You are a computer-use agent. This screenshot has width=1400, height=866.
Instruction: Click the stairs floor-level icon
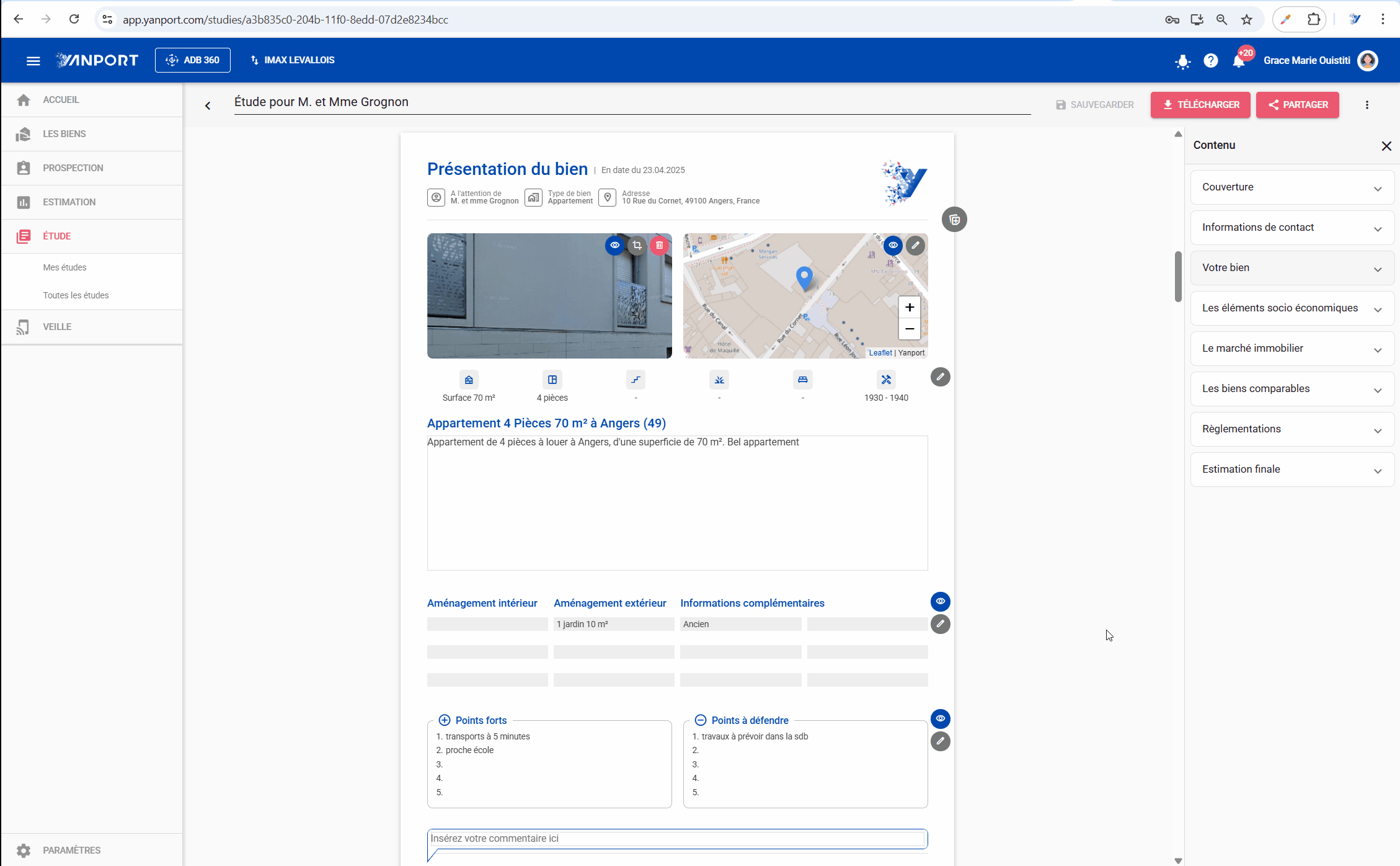pos(636,380)
